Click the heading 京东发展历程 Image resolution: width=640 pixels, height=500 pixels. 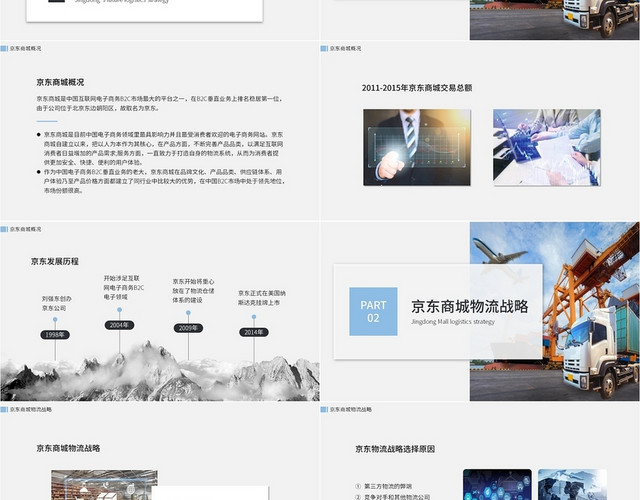[x=55, y=261]
